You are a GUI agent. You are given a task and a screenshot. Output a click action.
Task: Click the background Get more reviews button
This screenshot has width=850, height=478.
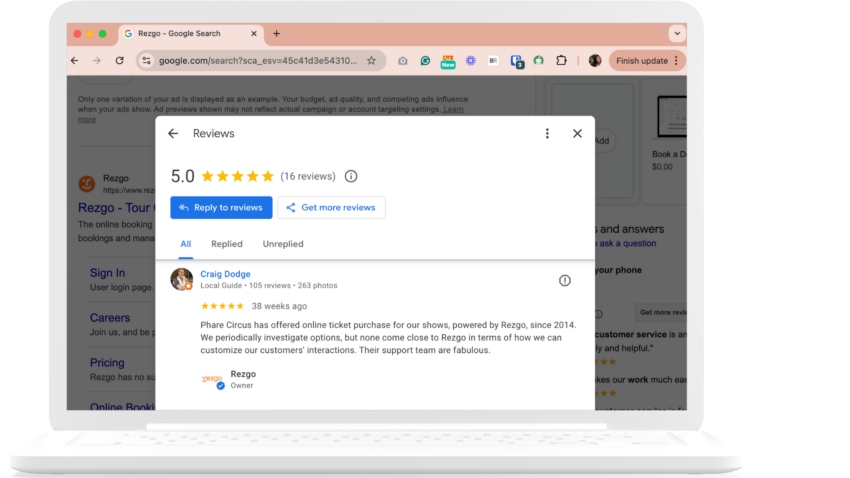(x=661, y=312)
